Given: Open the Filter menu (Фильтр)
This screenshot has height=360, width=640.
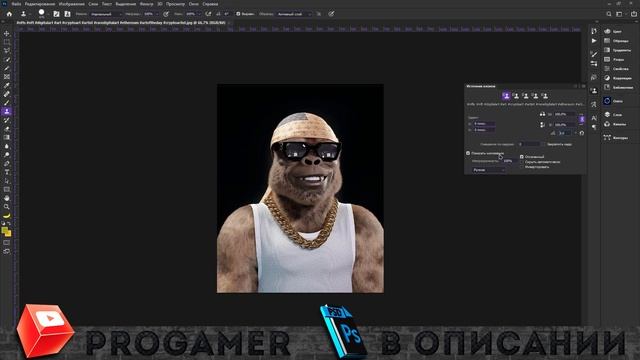Looking at the screenshot, I should 146,4.
